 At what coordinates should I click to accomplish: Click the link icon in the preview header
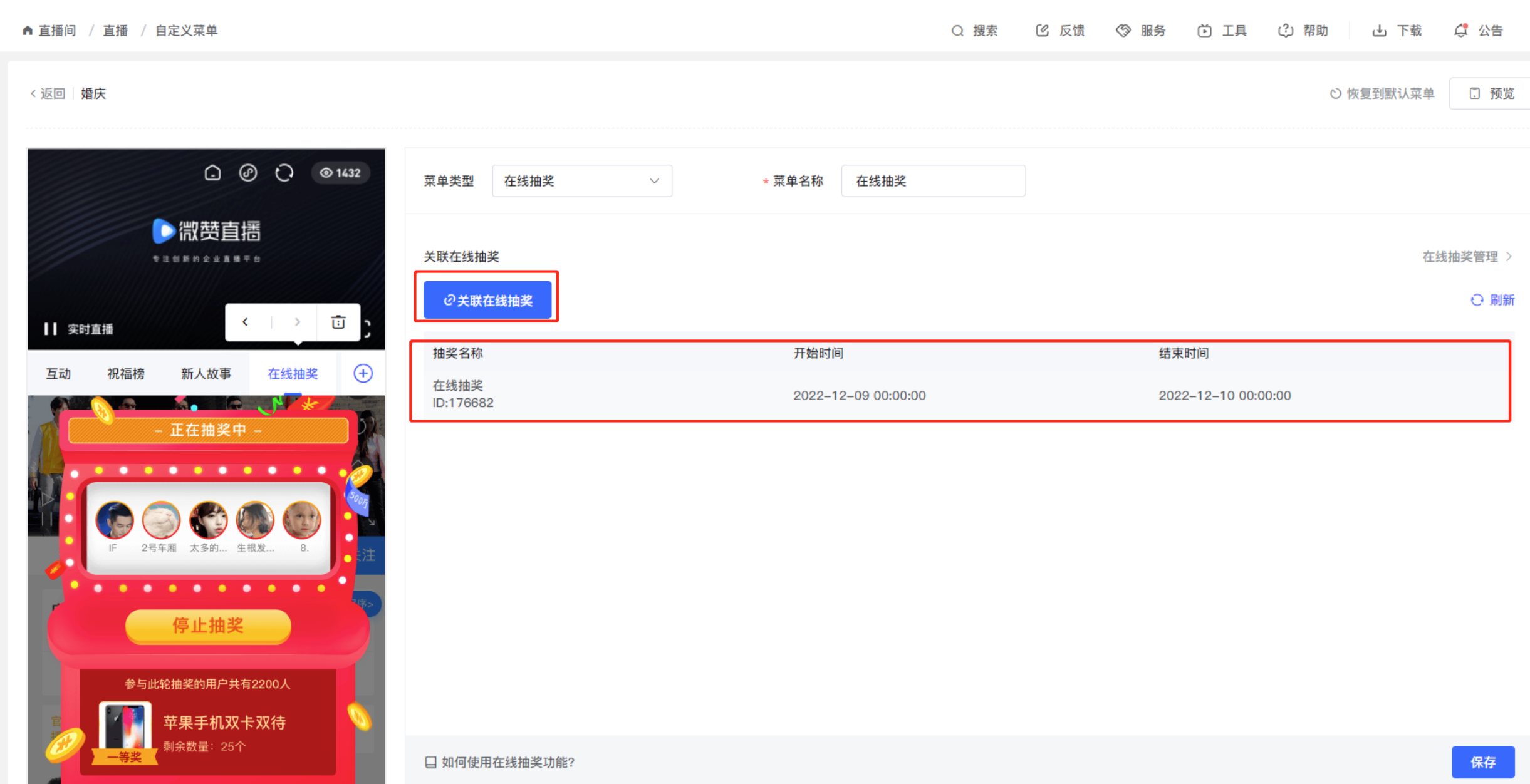[x=248, y=173]
